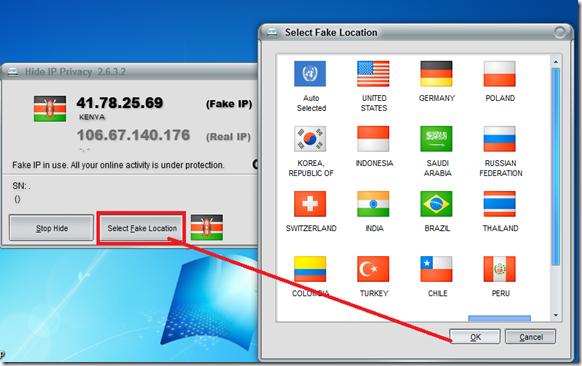582x366 pixels.
Task: Pick the Saudi Arabia flag
Action: (436, 139)
